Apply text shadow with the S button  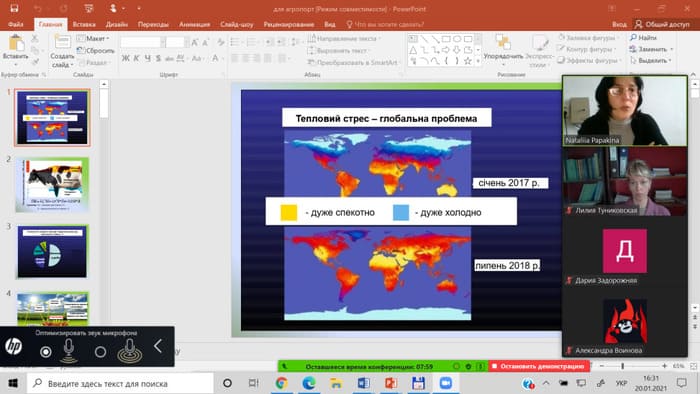[158, 58]
